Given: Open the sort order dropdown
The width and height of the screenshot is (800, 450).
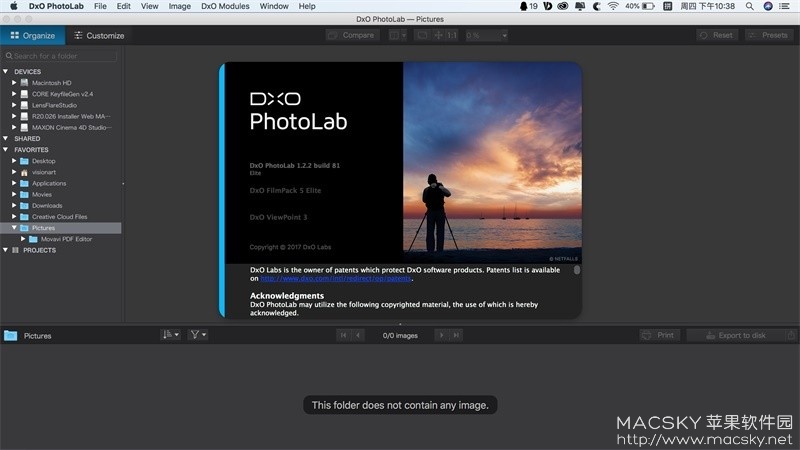Looking at the screenshot, I should click(171, 335).
